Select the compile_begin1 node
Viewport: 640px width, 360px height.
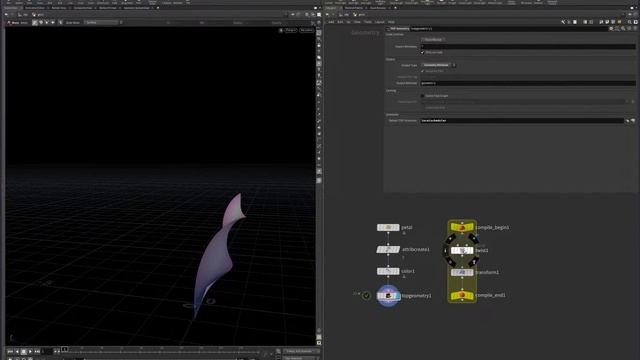(x=462, y=227)
